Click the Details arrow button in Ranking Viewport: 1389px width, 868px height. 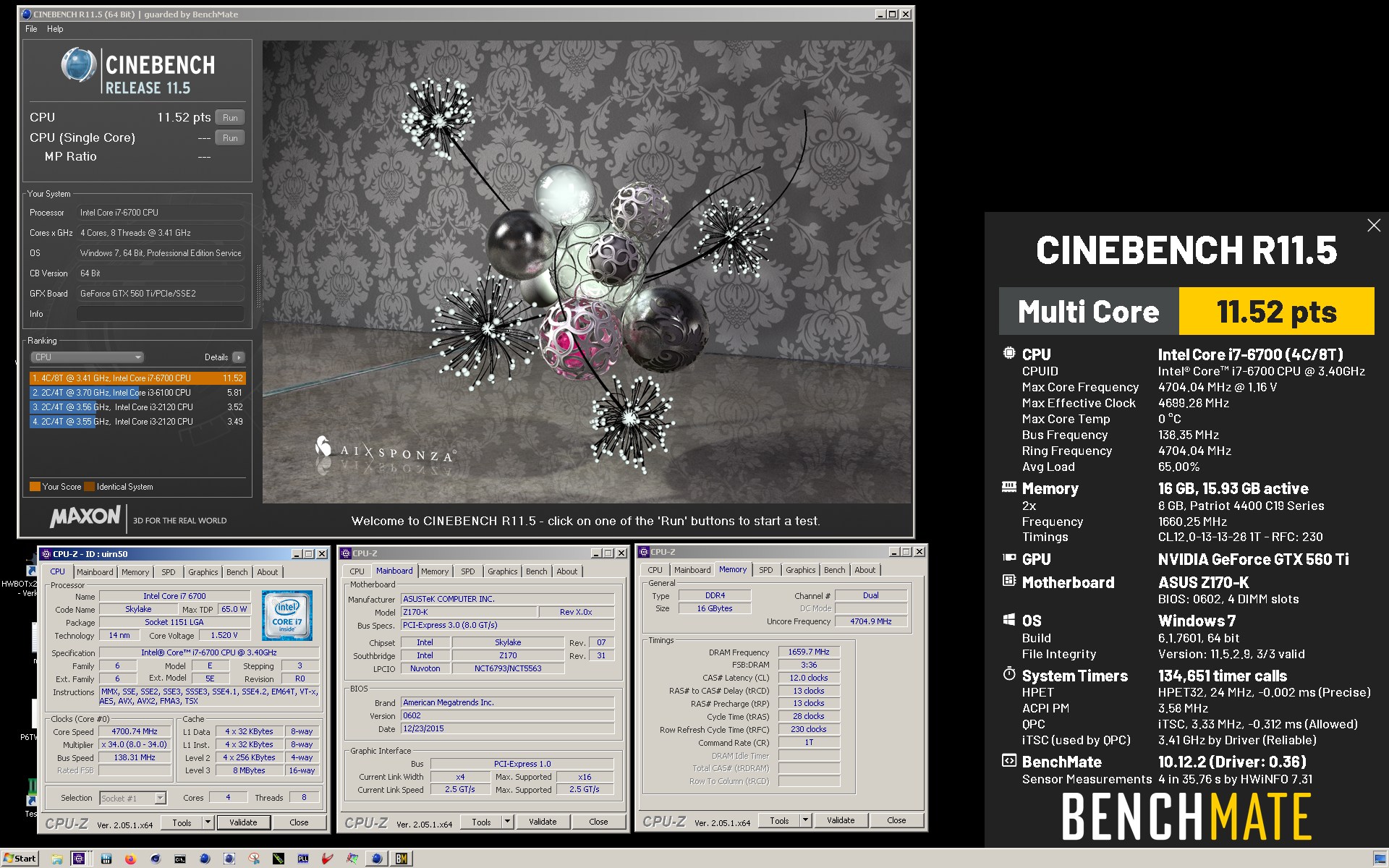(239, 357)
